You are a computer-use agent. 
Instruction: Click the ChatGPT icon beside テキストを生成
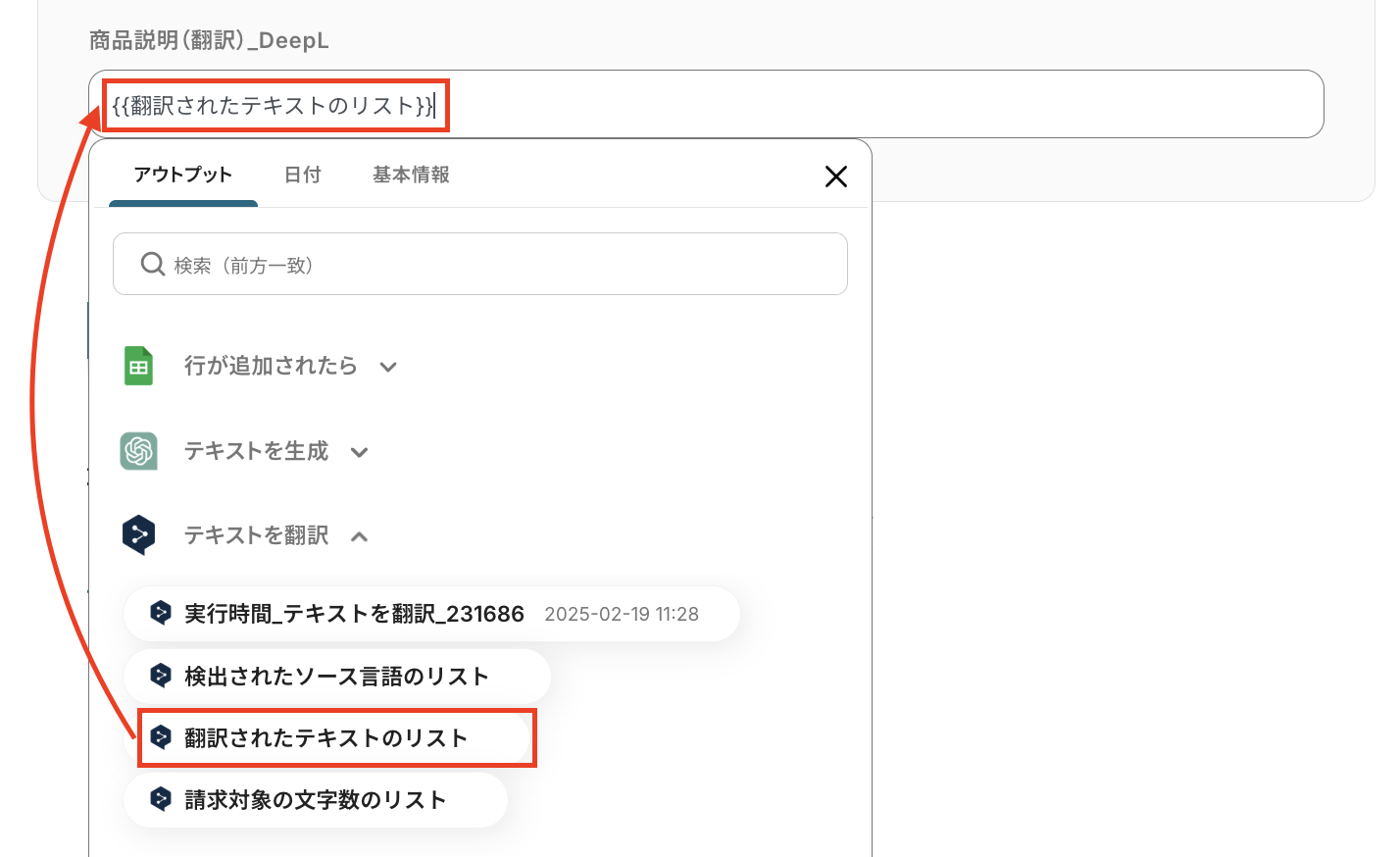point(139,451)
